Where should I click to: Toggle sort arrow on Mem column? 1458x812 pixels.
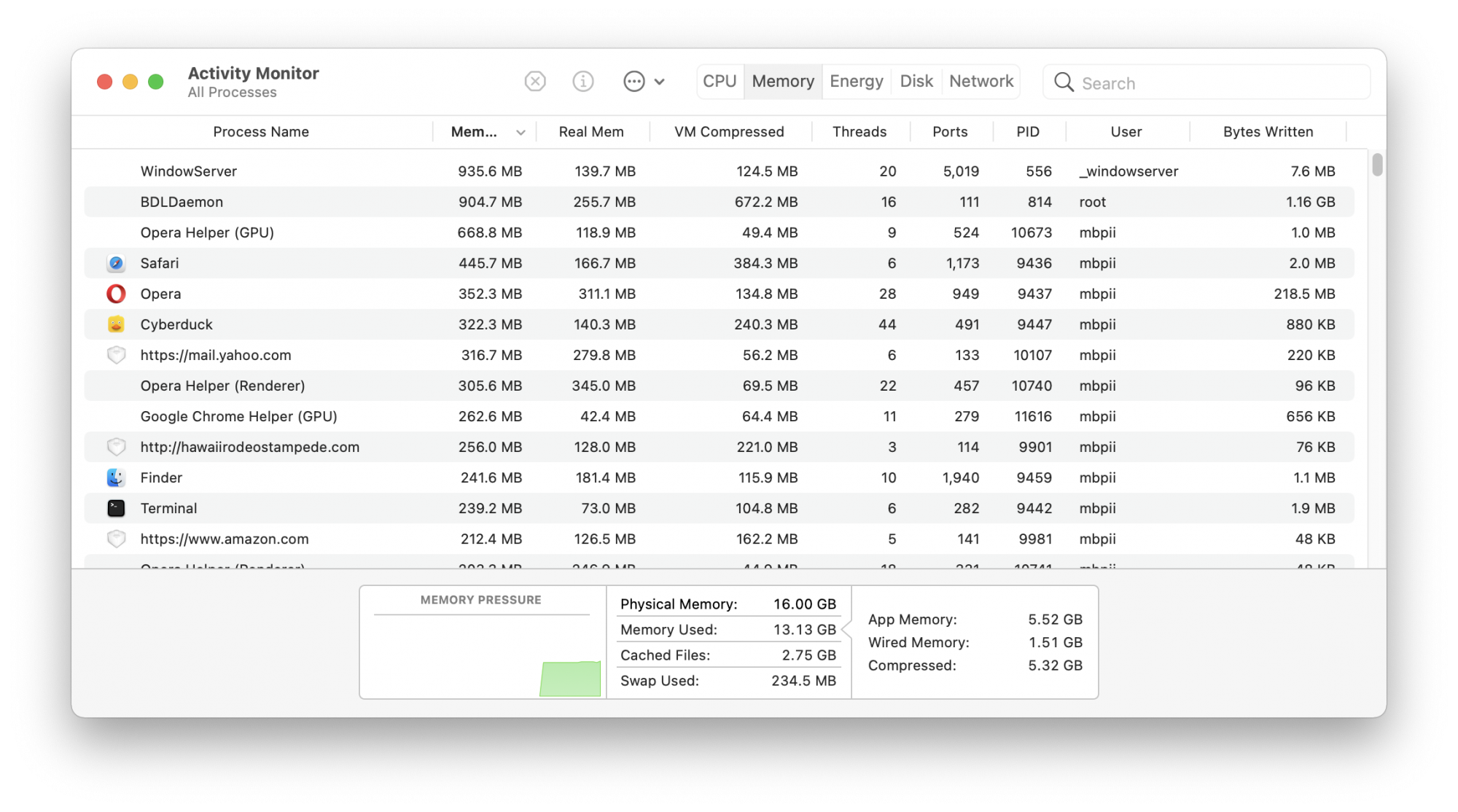point(521,133)
